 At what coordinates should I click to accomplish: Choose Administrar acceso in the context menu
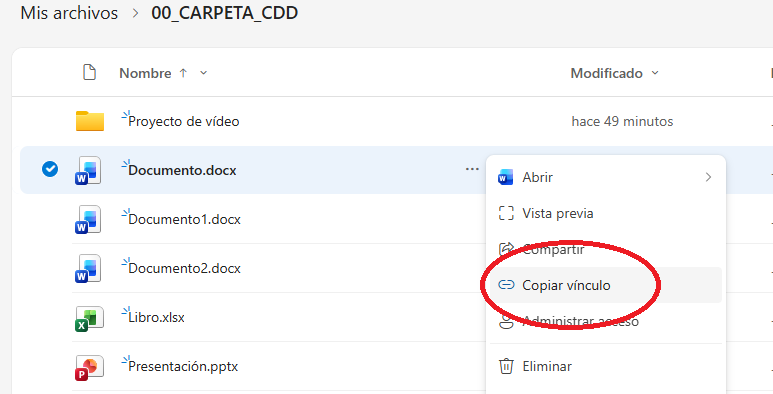pos(605,321)
